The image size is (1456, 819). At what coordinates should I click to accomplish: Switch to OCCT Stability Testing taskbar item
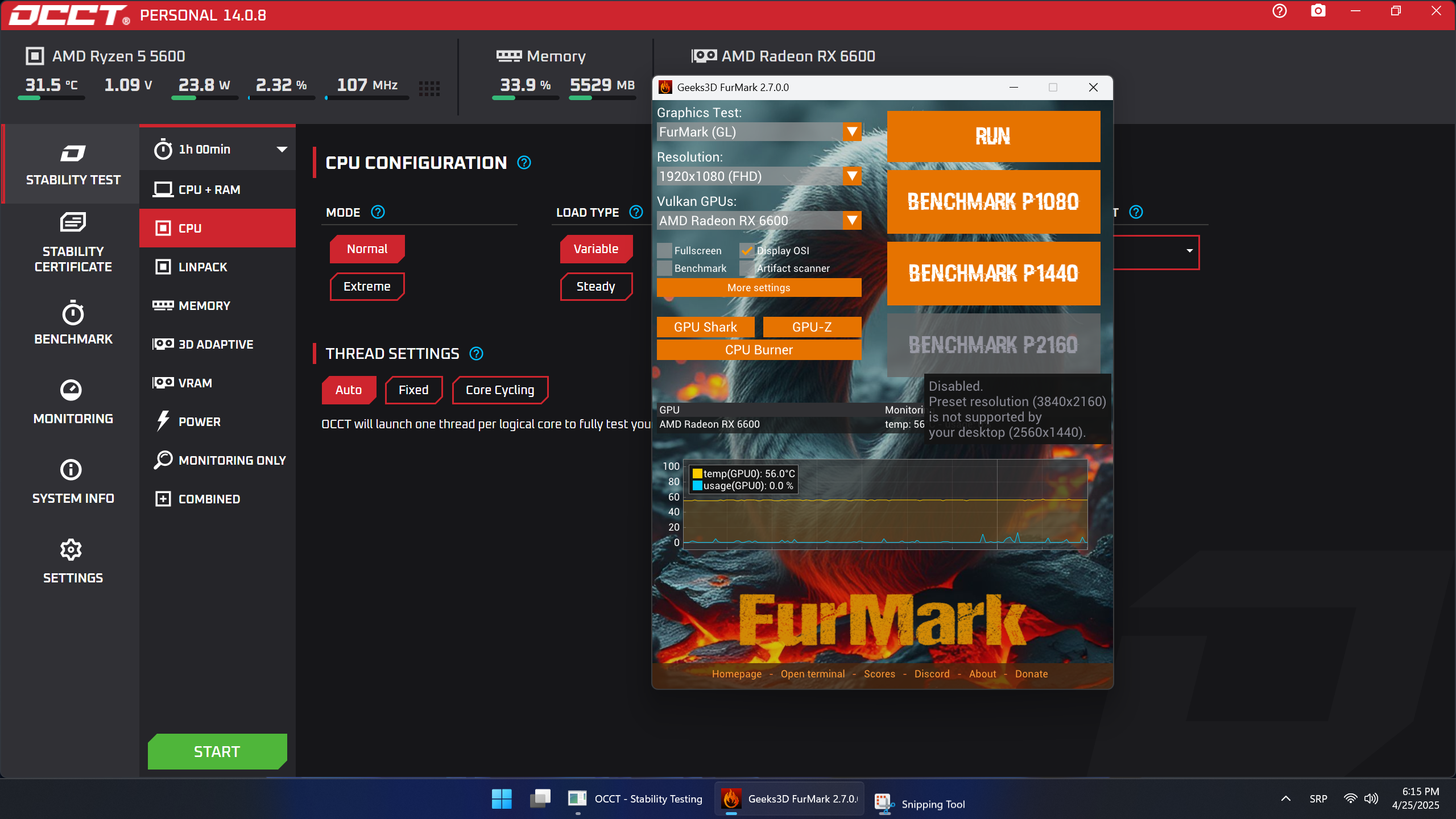[x=635, y=799]
